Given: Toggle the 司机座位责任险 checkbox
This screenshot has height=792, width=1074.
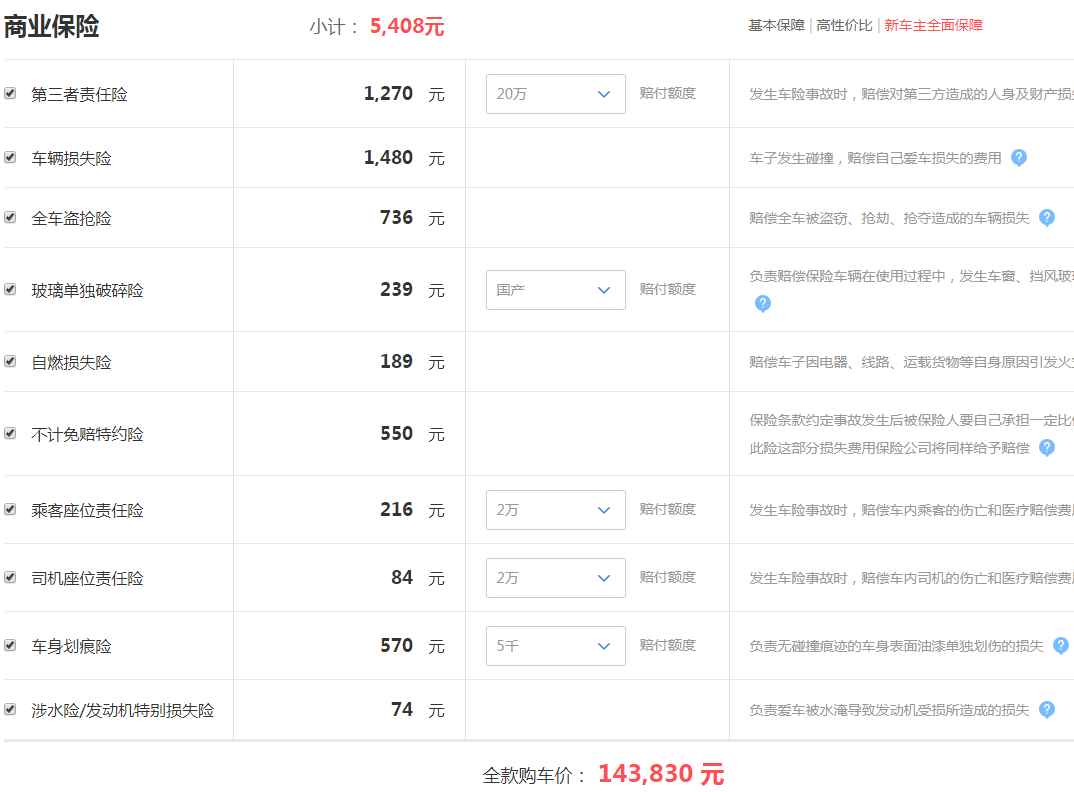Looking at the screenshot, I should click(10, 578).
